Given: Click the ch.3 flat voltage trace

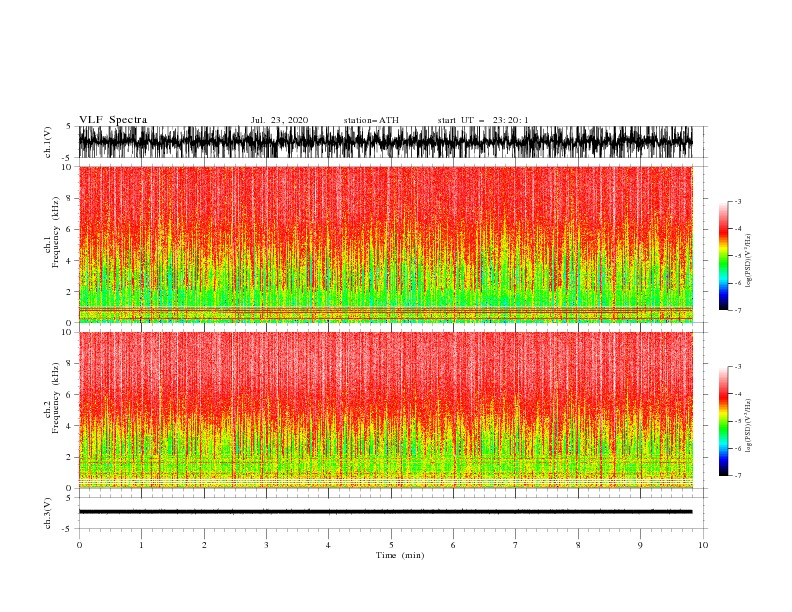Looking at the screenshot, I should pyautogui.click(x=385, y=512).
